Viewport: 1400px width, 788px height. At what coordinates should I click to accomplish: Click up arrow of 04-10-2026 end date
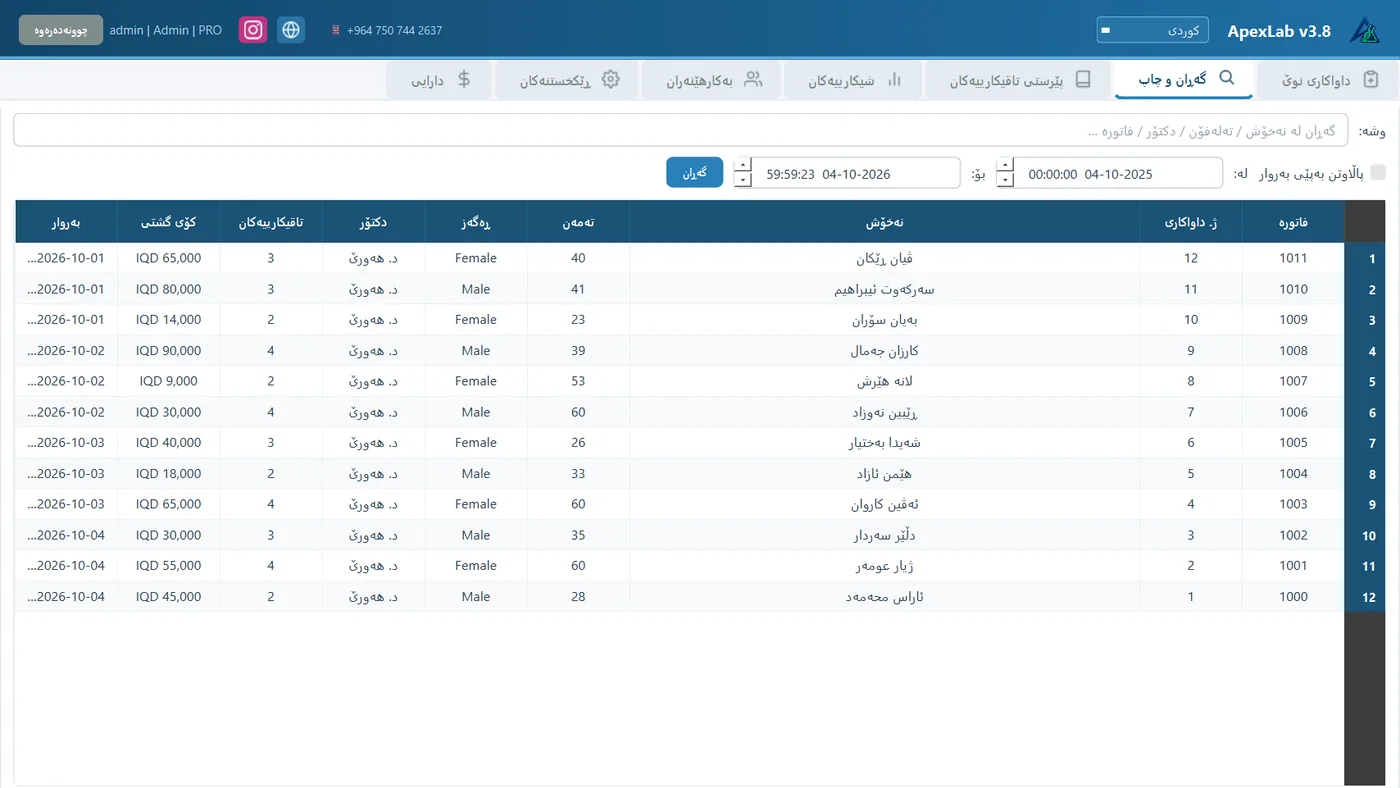click(x=743, y=166)
